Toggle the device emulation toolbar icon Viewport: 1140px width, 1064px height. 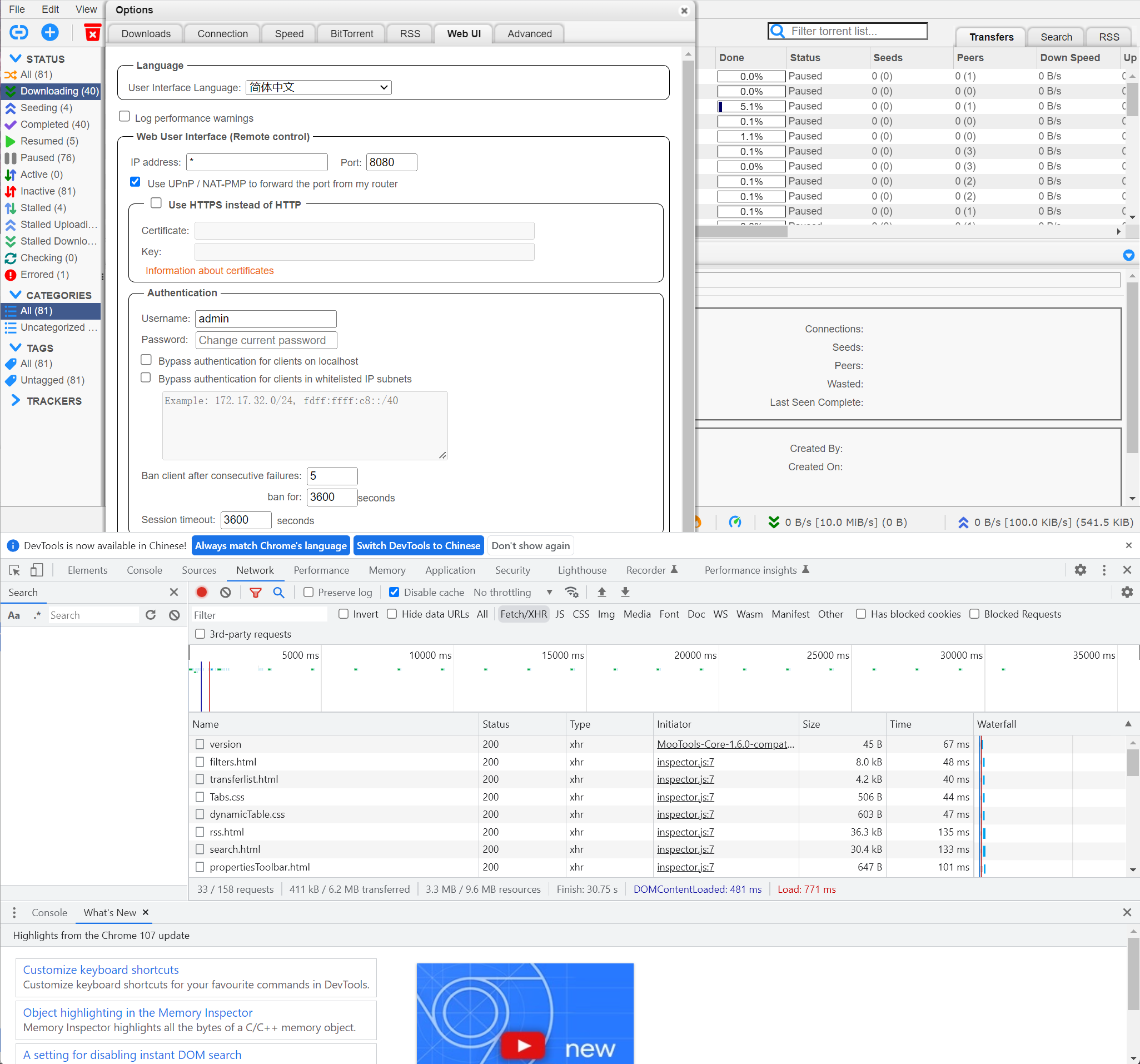pos(36,570)
